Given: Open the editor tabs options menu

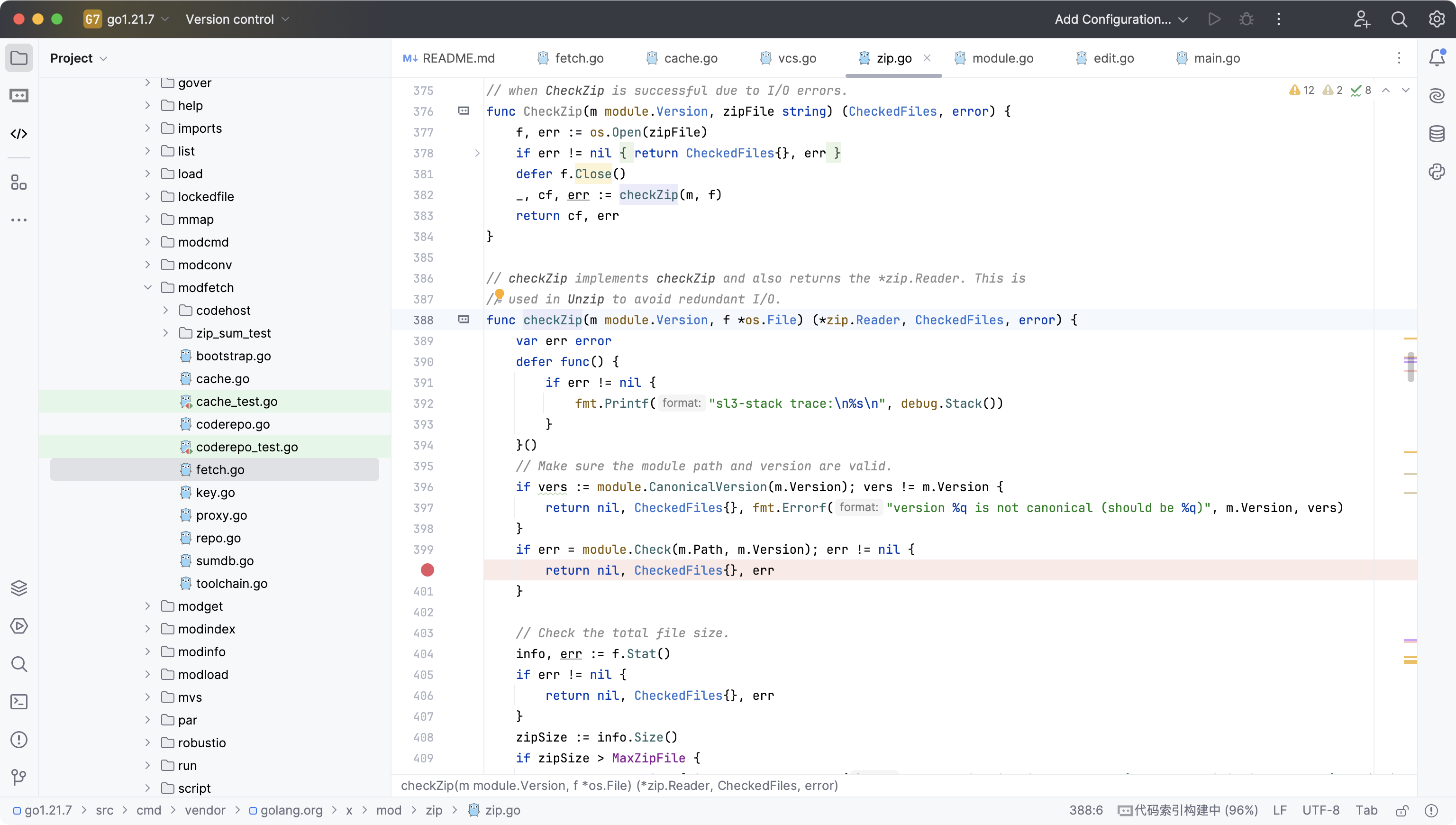Looking at the screenshot, I should coord(1399,58).
